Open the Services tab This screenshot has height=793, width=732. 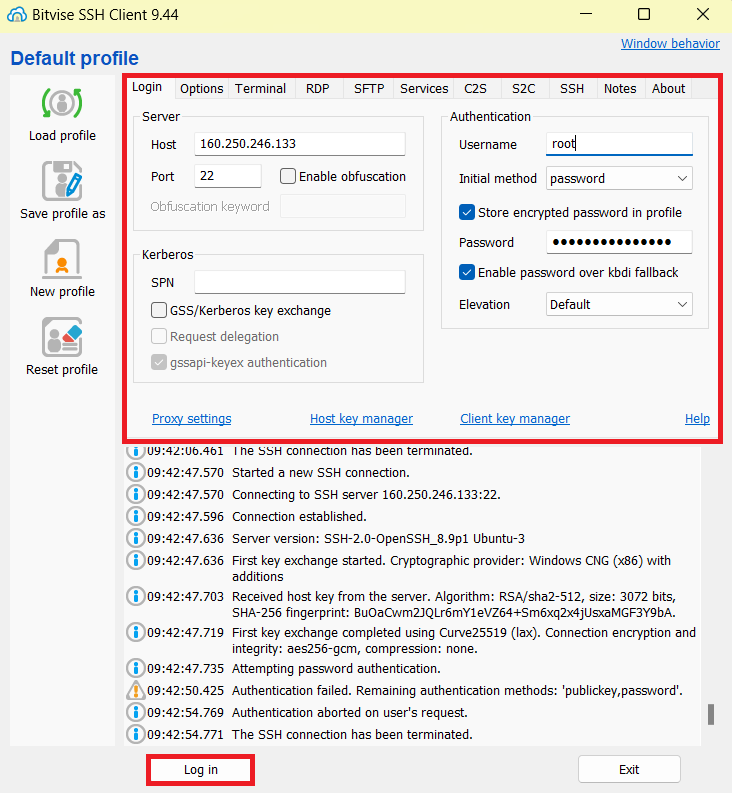[x=424, y=89]
